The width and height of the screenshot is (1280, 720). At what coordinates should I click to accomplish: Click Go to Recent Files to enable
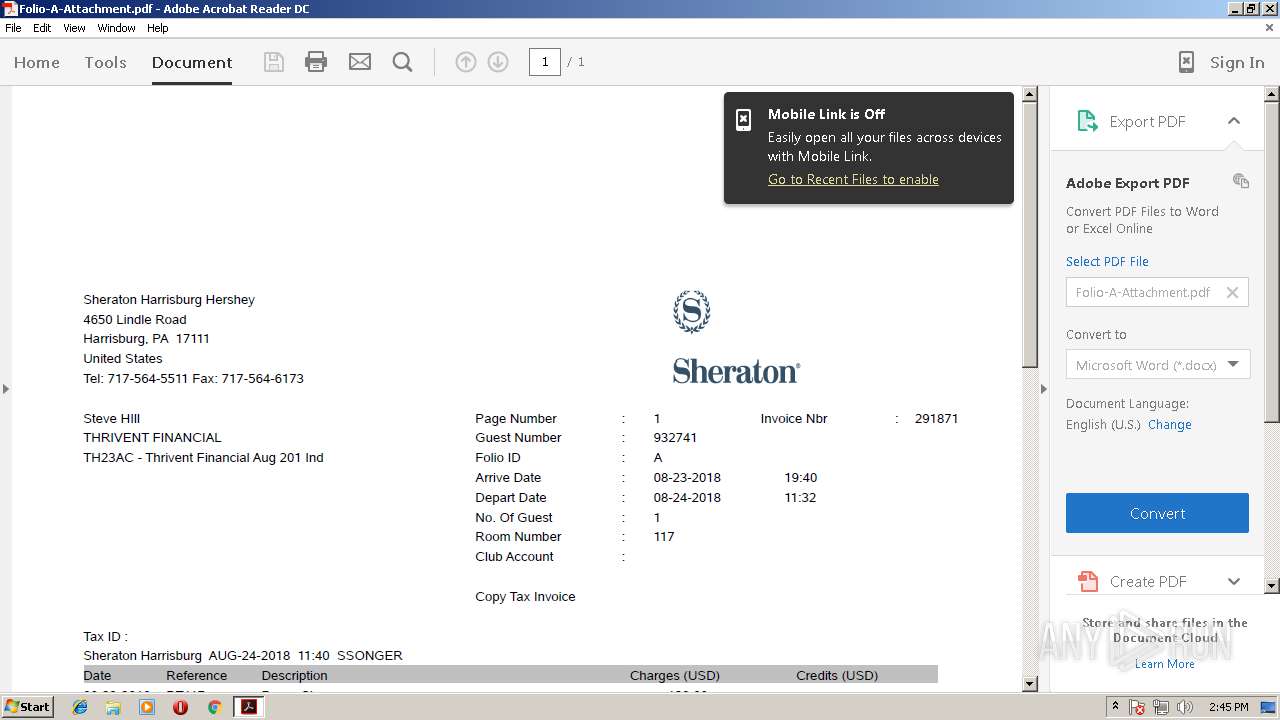[x=853, y=179]
